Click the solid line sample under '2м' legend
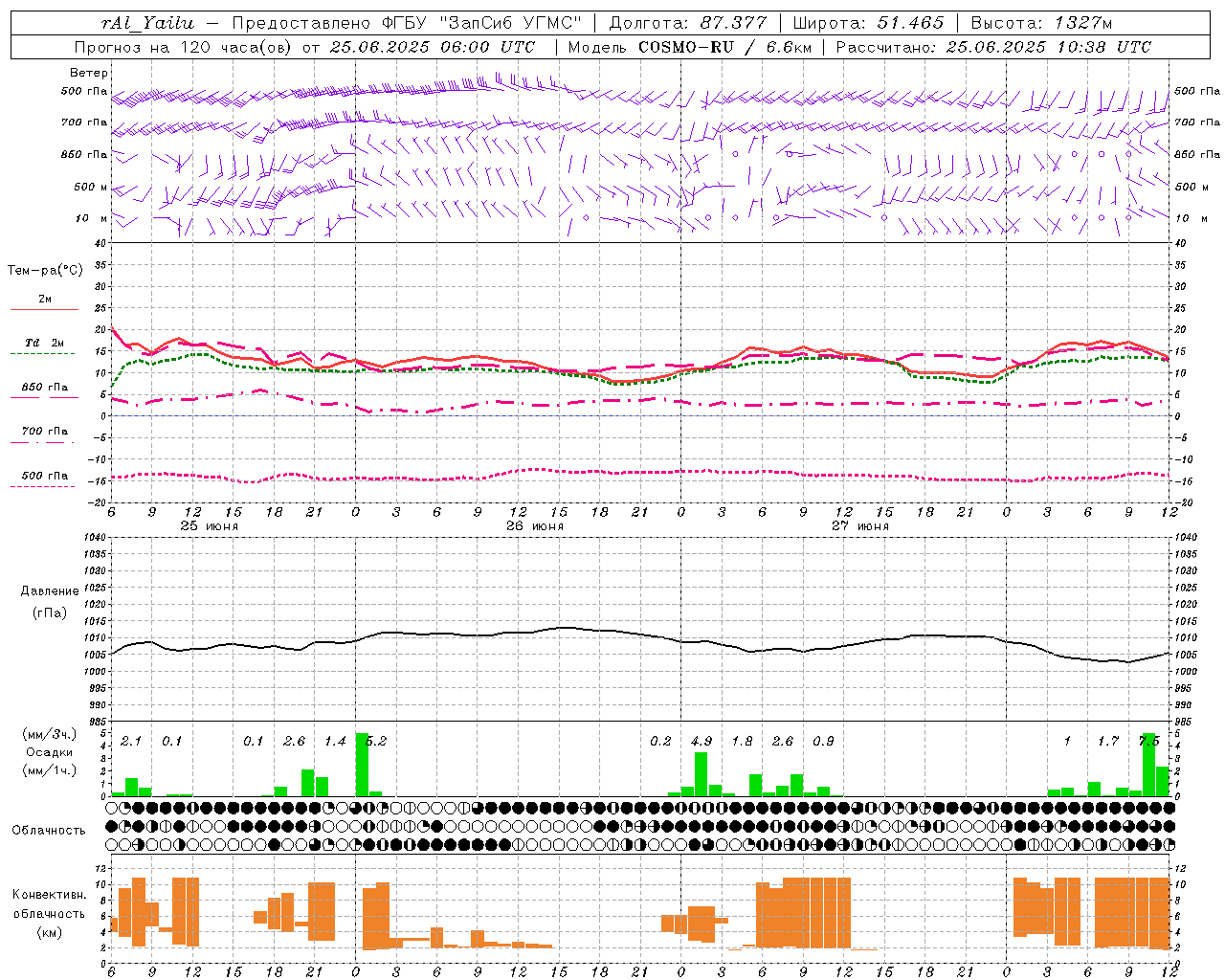The image size is (1225, 980). [x=44, y=310]
